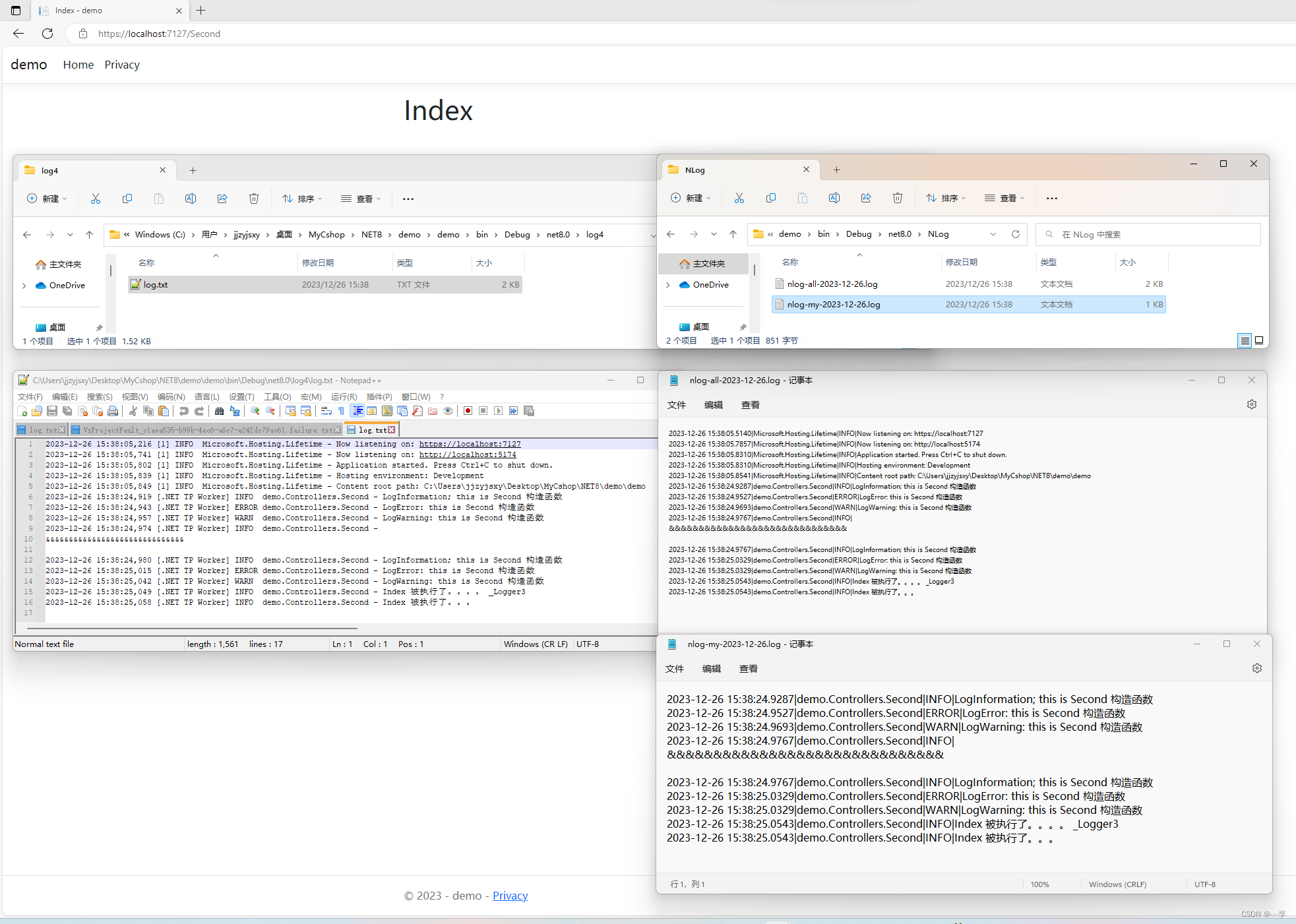Click the Delete trash icon in log4 Explorer toolbar
The width and height of the screenshot is (1296, 924).
click(254, 199)
